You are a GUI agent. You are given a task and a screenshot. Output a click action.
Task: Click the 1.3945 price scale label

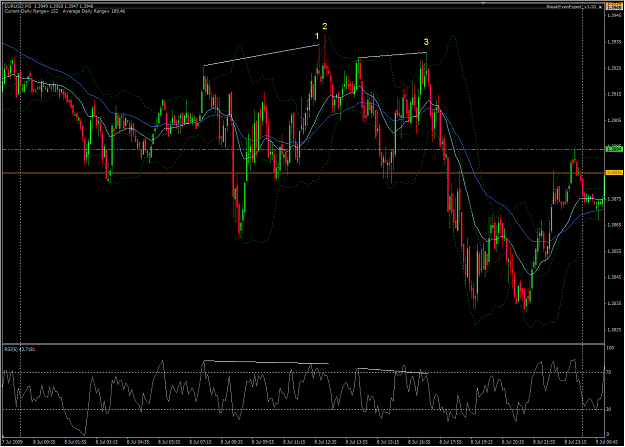click(x=614, y=16)
